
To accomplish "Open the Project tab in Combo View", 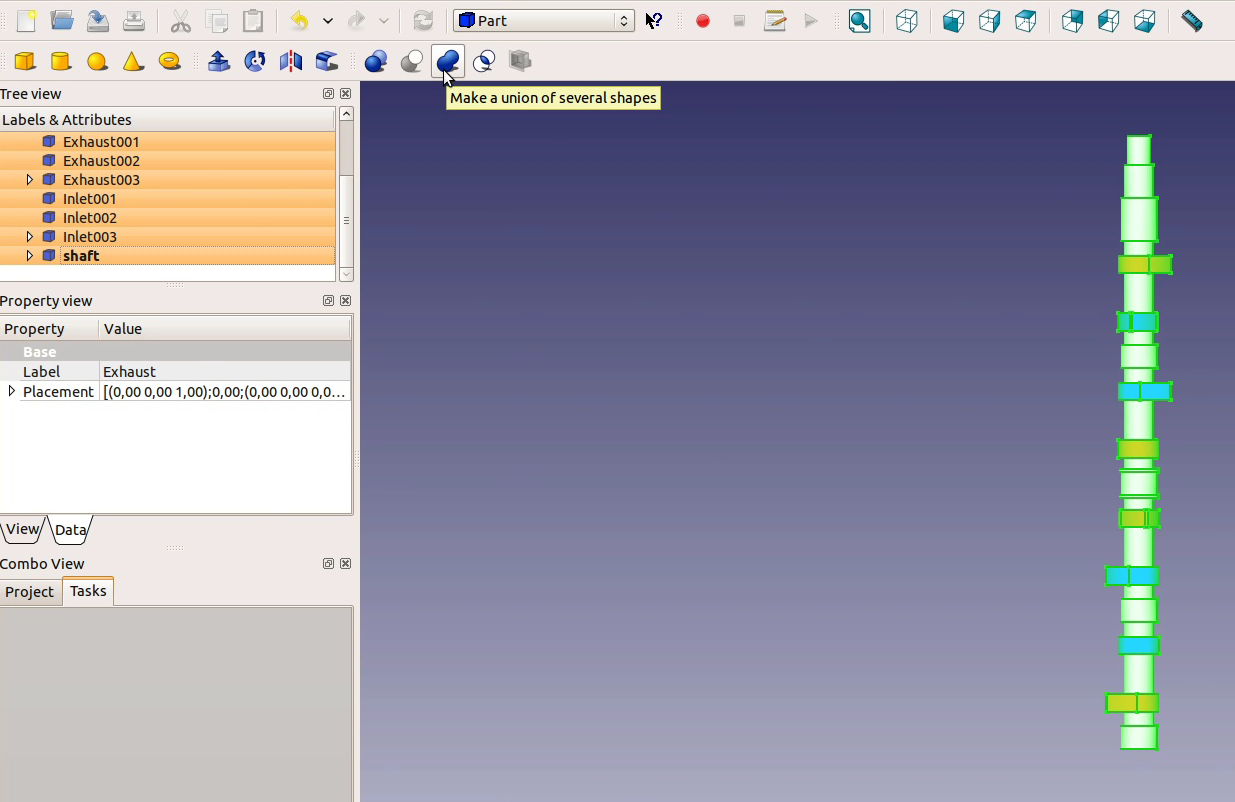I will (x=30, y=591).
